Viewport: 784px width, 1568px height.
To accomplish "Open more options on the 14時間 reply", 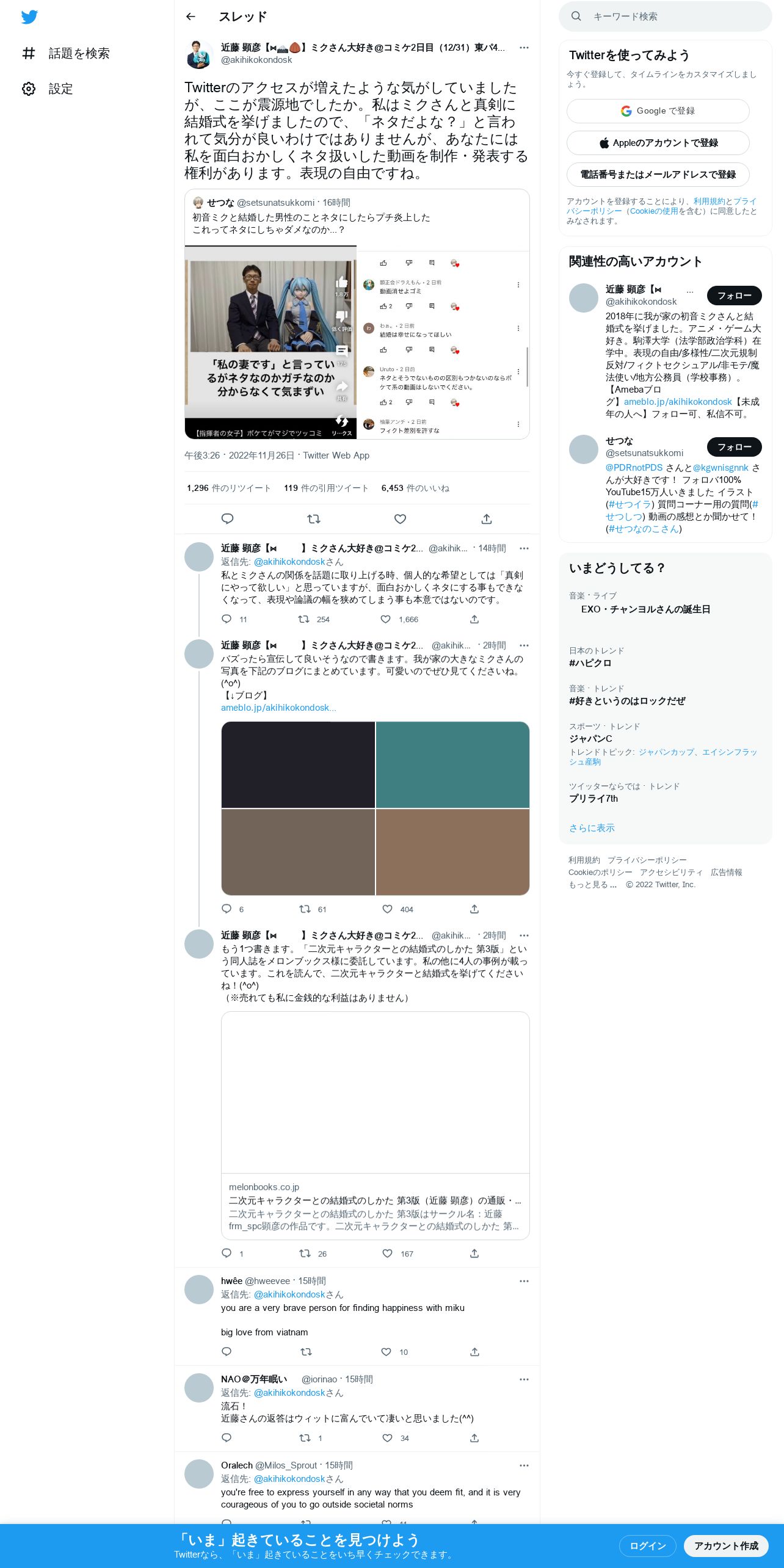I will [524, 548].
